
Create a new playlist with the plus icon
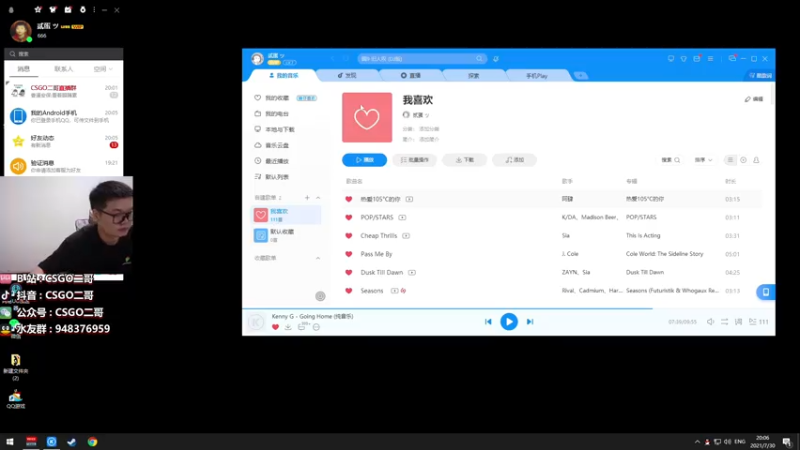pos(307,198)
